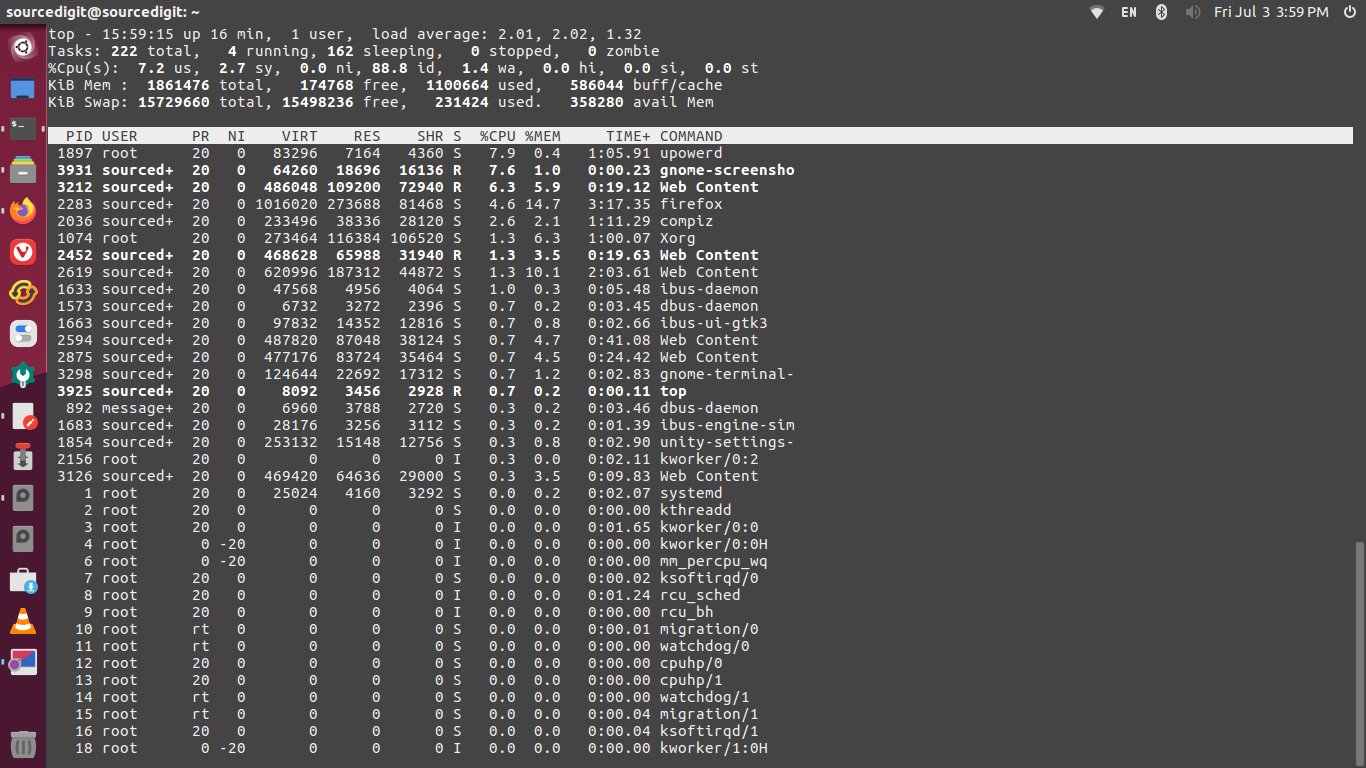1366x768 pixels.
Task: Click the ibus-ui-gtk3 command
Action: (x=714, y=323)
